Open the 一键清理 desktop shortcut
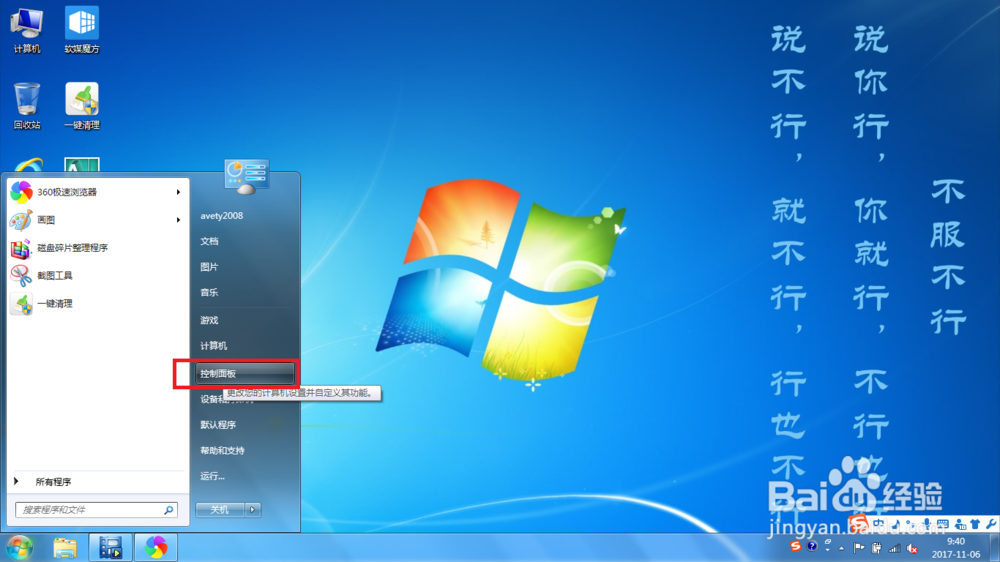This screenshot has width=1000, height=562. click(x=82, y=106)
